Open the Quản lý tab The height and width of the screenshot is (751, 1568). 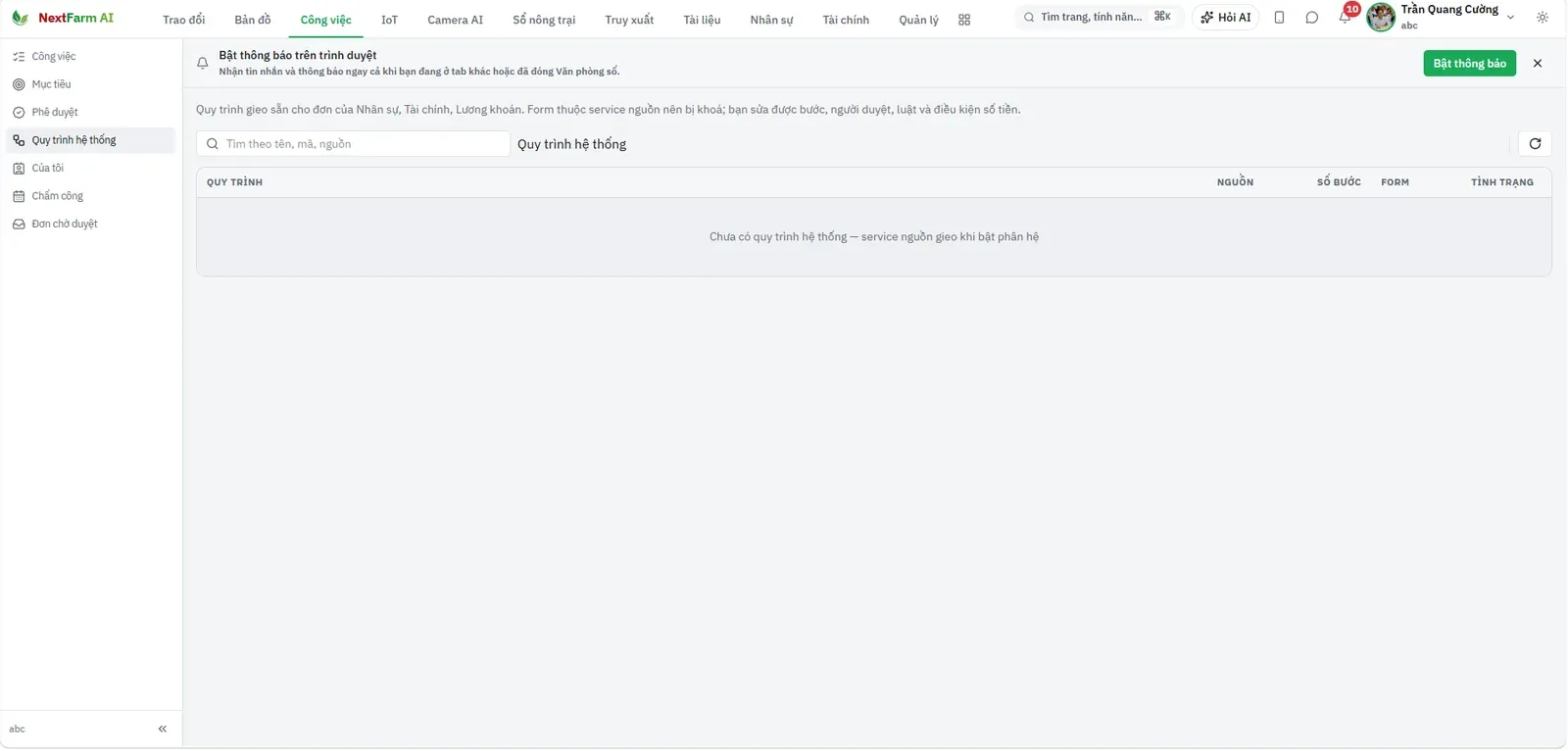tap(918, 20)
